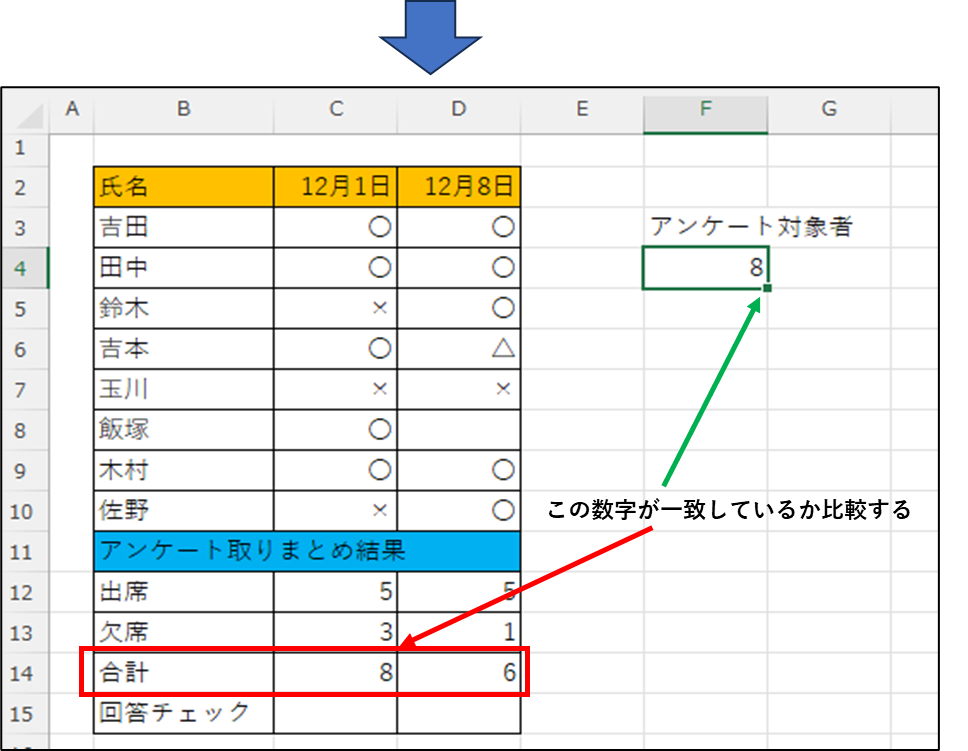Select the 合計 value 6 for 12月8日
This screenshot has width=968, height=751.
coord(459,673)
